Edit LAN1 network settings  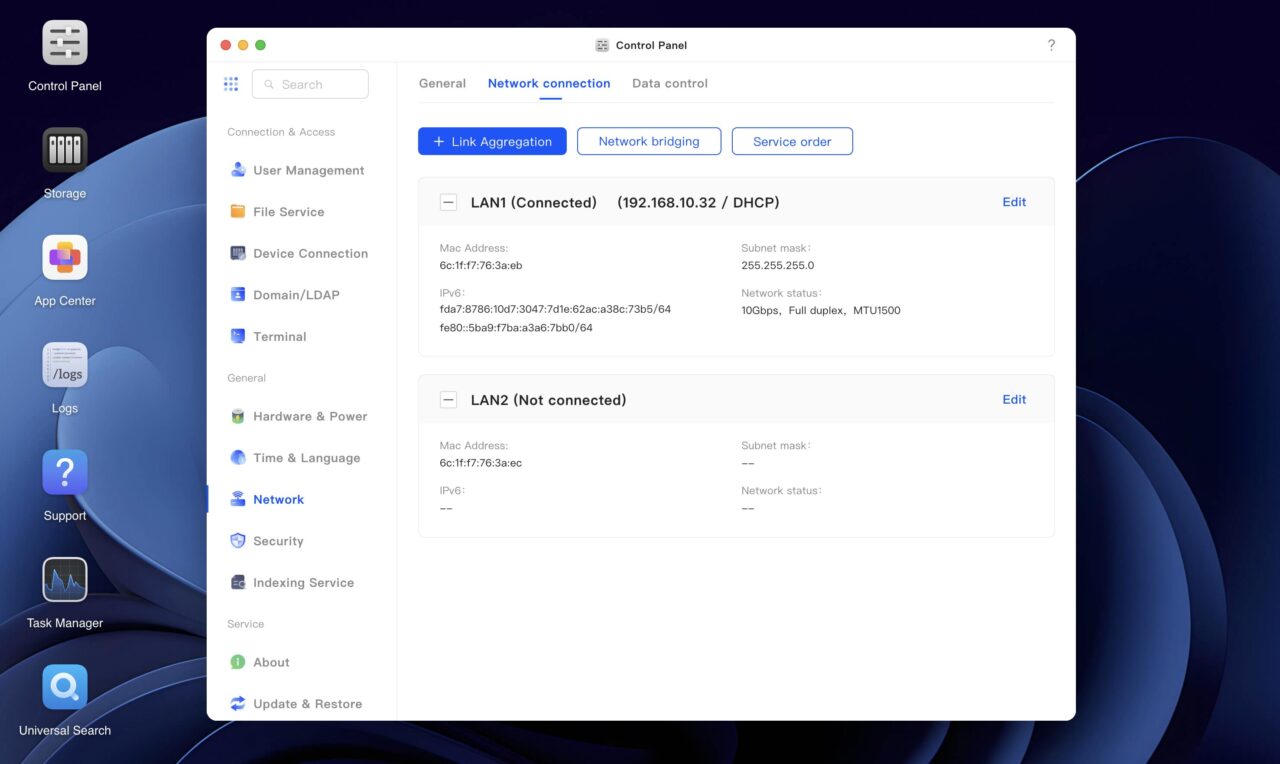[1014, 202]
